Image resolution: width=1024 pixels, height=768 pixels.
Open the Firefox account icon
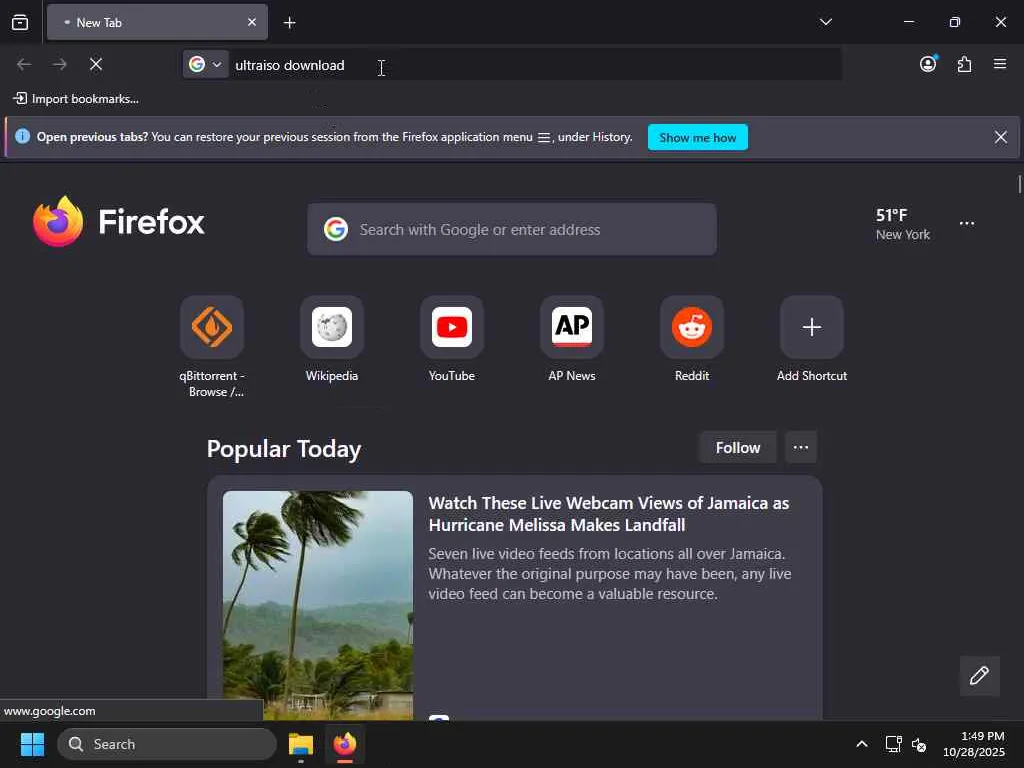pyautogui.click(x=928, y=64)
